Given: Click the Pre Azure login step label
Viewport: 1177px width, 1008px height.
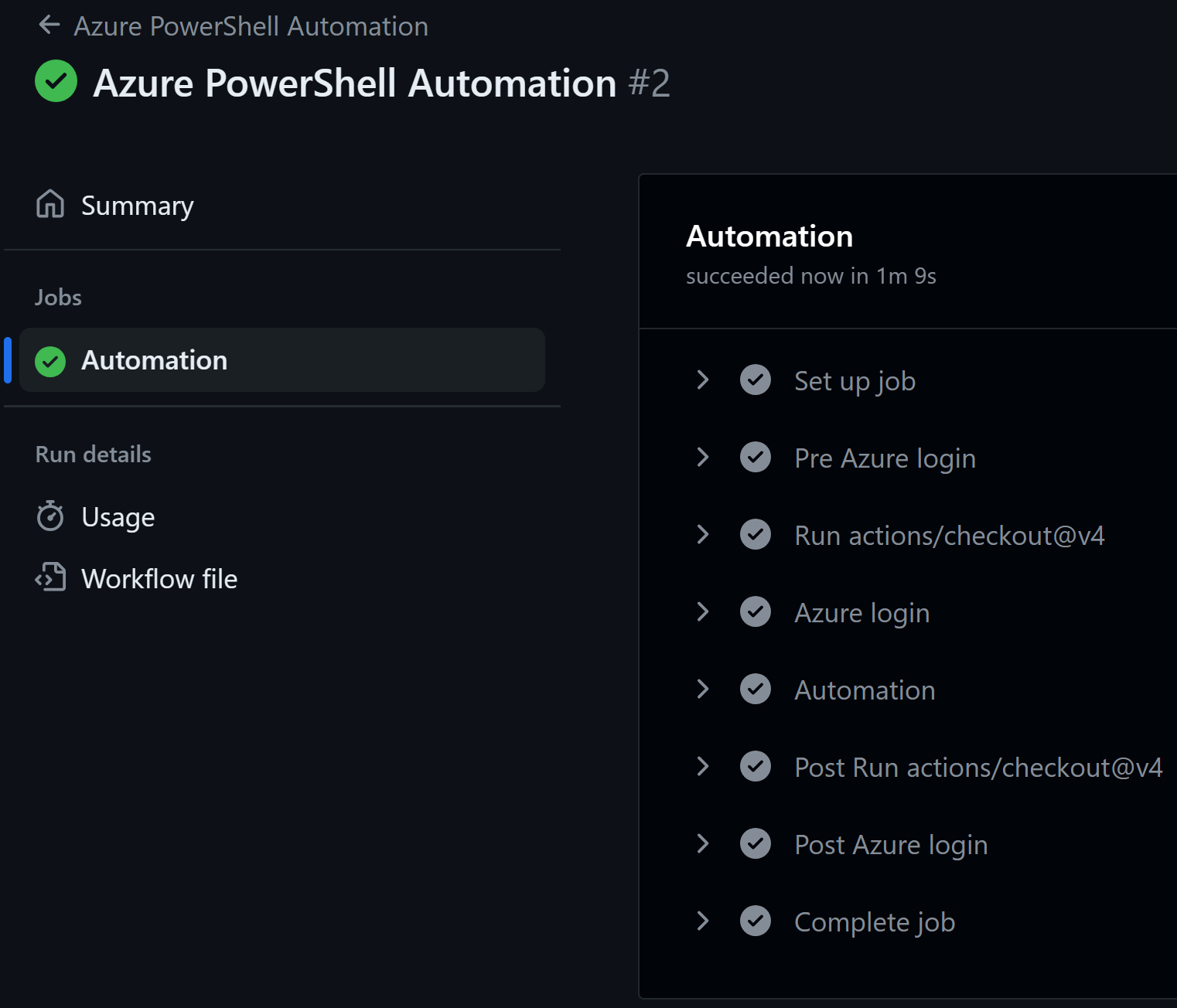Looking at the screenshot, I should (885, 458).
